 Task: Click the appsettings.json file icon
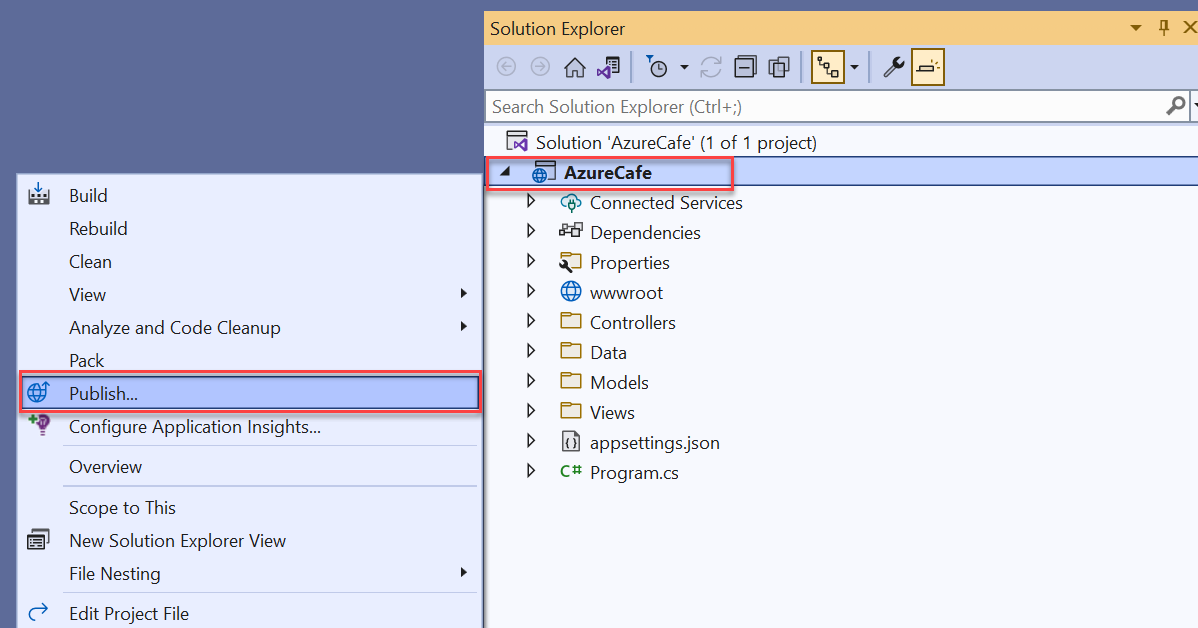(571, 442)
